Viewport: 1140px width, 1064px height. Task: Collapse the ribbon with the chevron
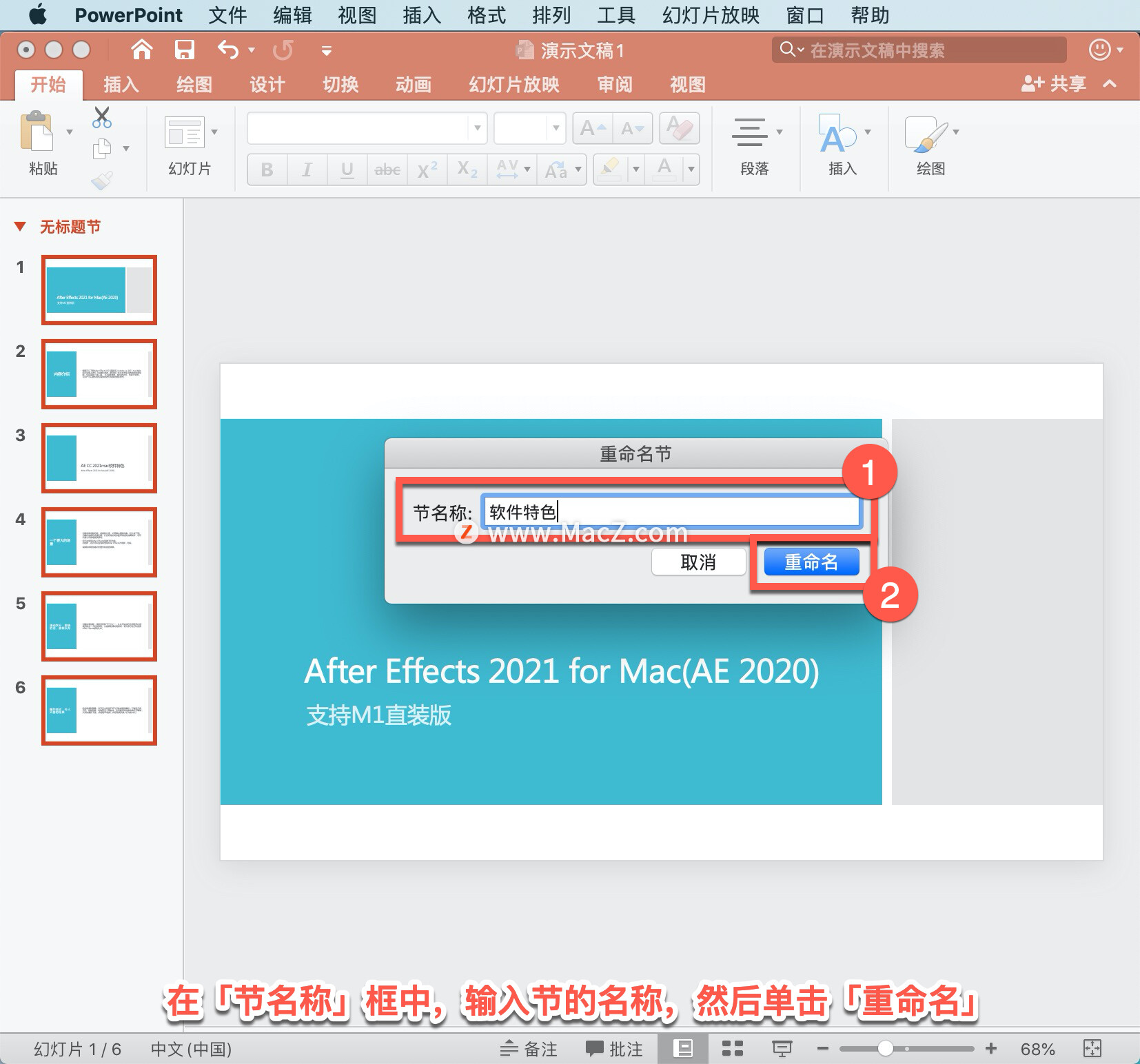1110,84
